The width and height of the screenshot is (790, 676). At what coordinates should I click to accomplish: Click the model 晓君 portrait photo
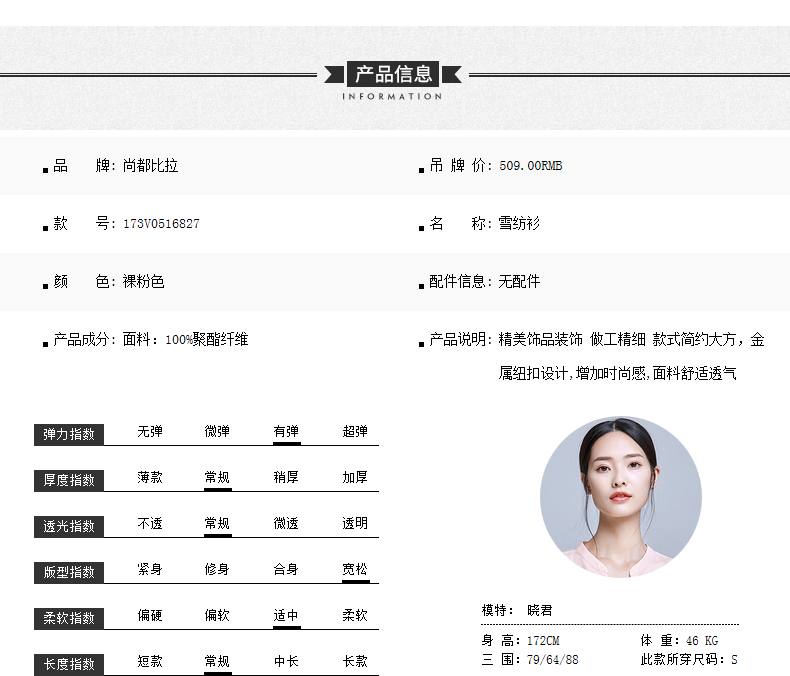620,497
